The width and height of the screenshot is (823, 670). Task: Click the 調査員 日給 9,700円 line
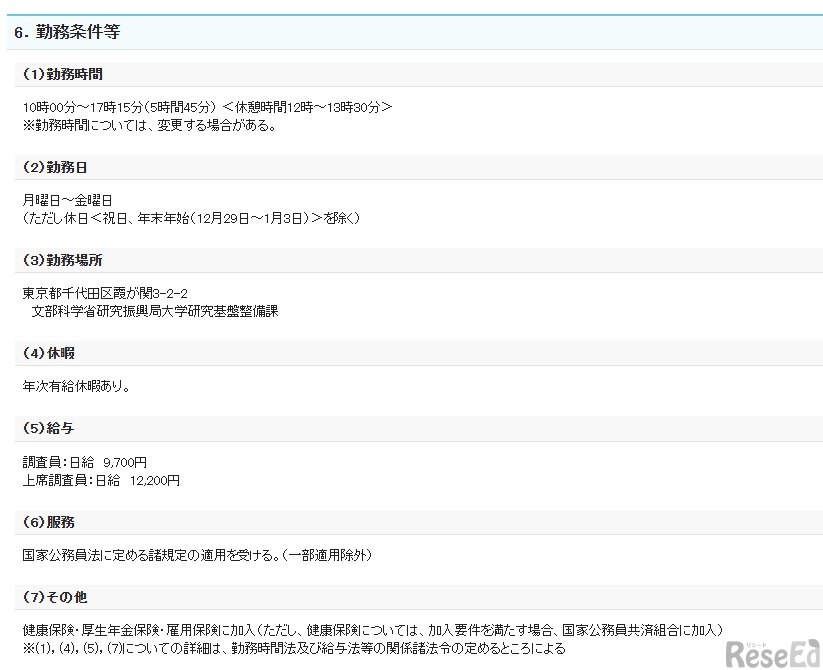click(x=85, y=463)
